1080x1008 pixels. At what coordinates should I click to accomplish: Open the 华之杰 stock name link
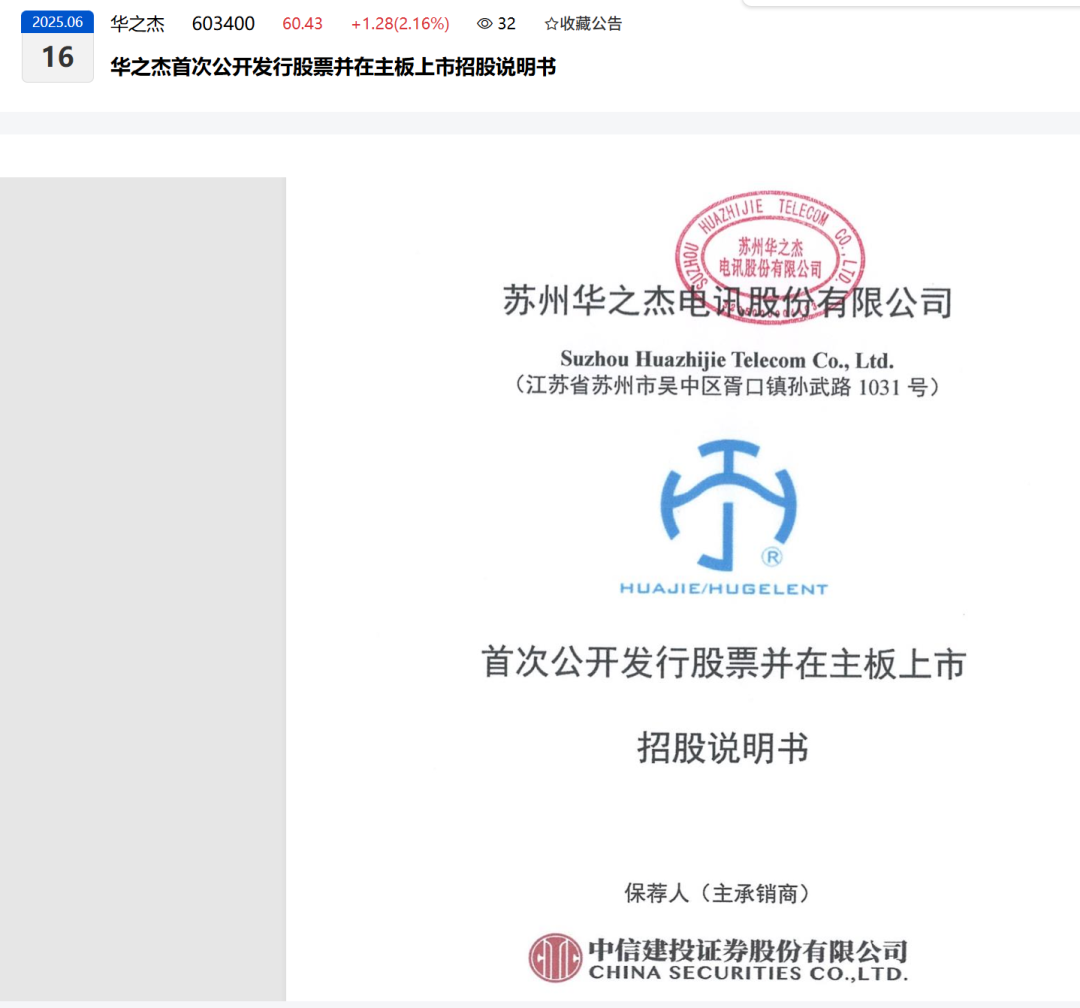tap(137, 24)
